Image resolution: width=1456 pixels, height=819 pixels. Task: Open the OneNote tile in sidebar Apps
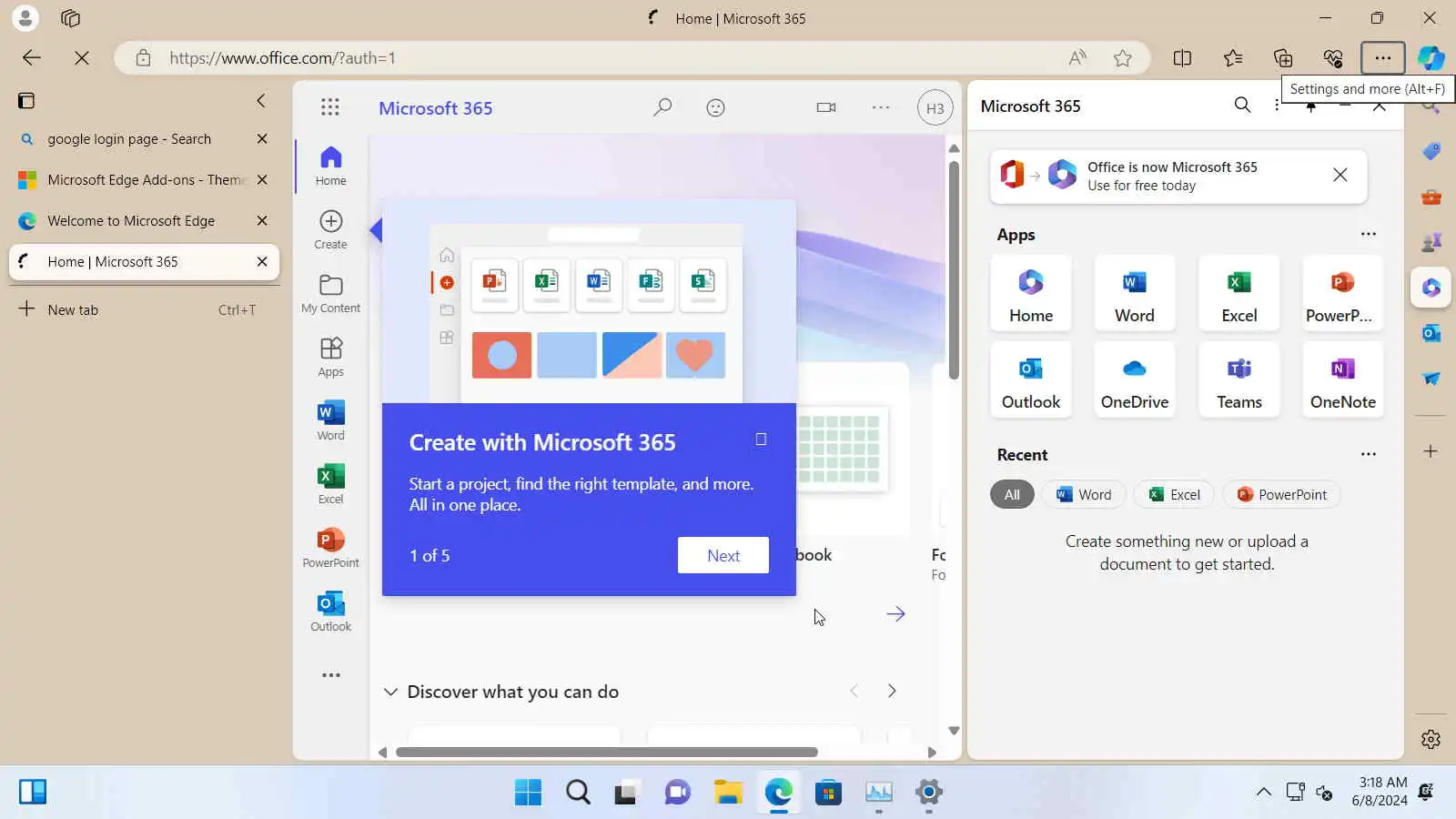1343,380
